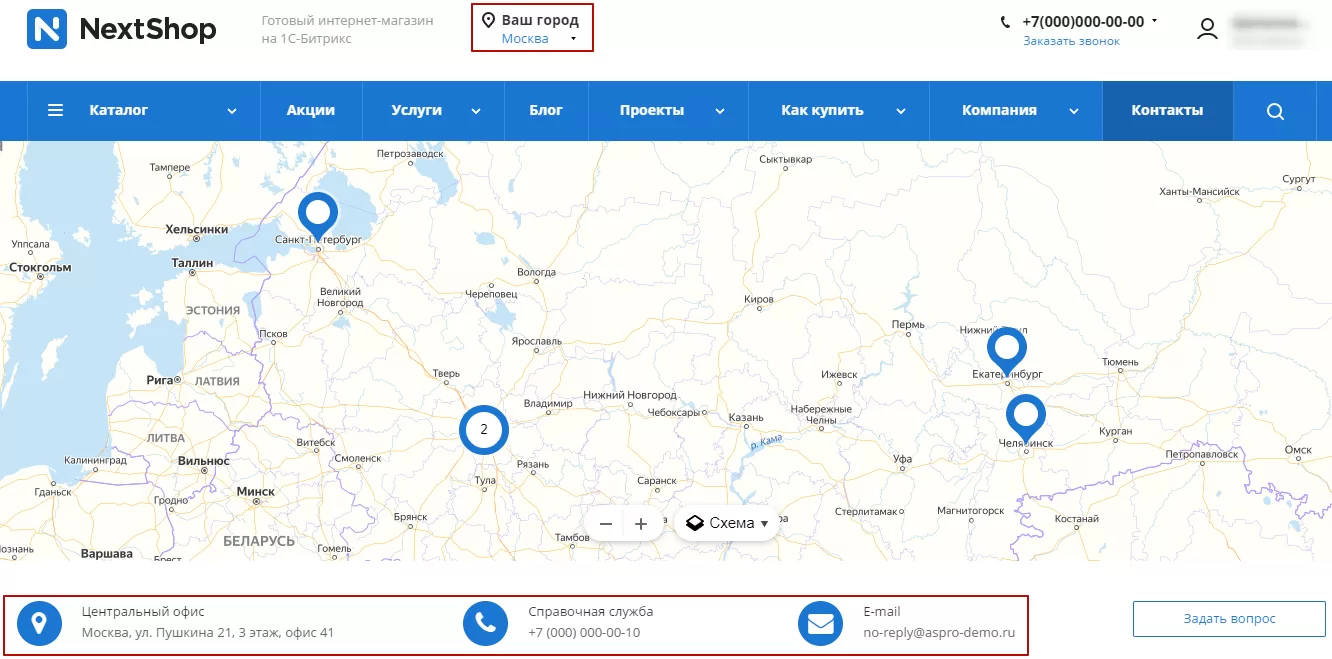Open the search magnifier icon in navigation

tap(1275, 111)
